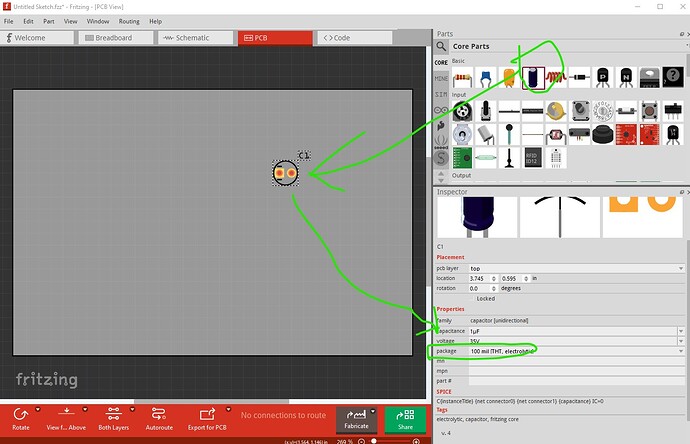
Task: Open the SIM parts bin
Action: 441,94
